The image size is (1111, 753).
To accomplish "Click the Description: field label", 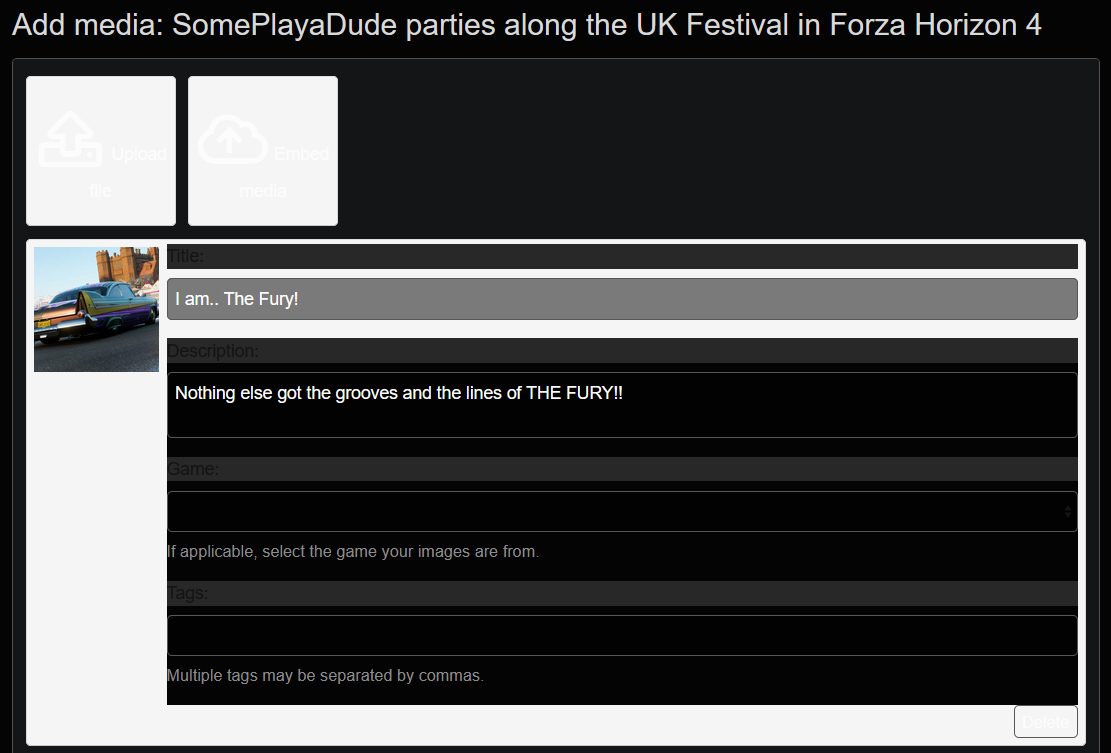I will [213, 351].
